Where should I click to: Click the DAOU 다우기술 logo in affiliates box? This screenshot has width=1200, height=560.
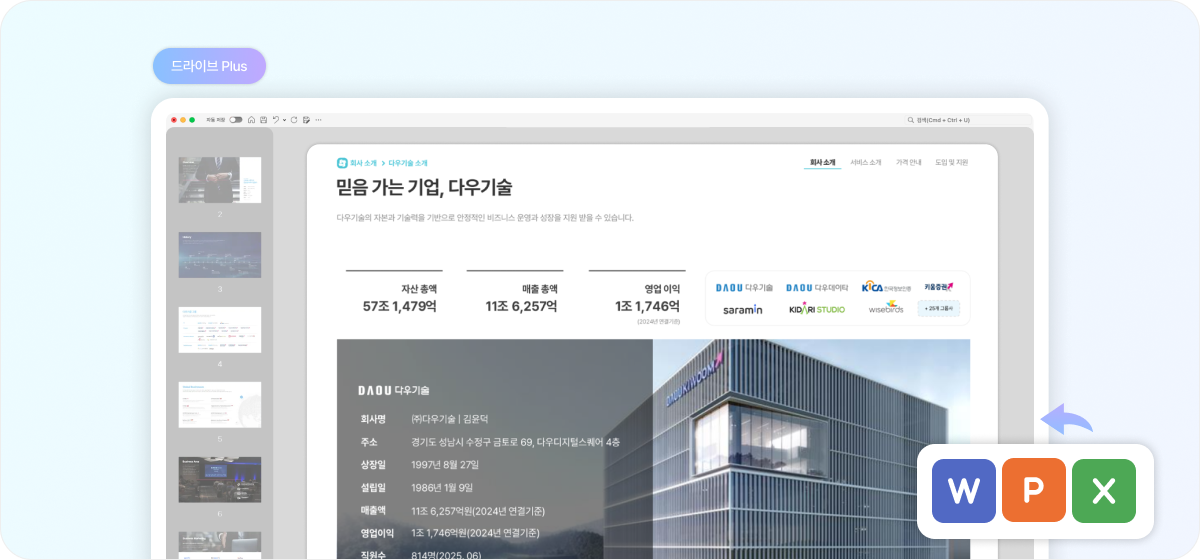pyautogui.click(x=744, y=288)
